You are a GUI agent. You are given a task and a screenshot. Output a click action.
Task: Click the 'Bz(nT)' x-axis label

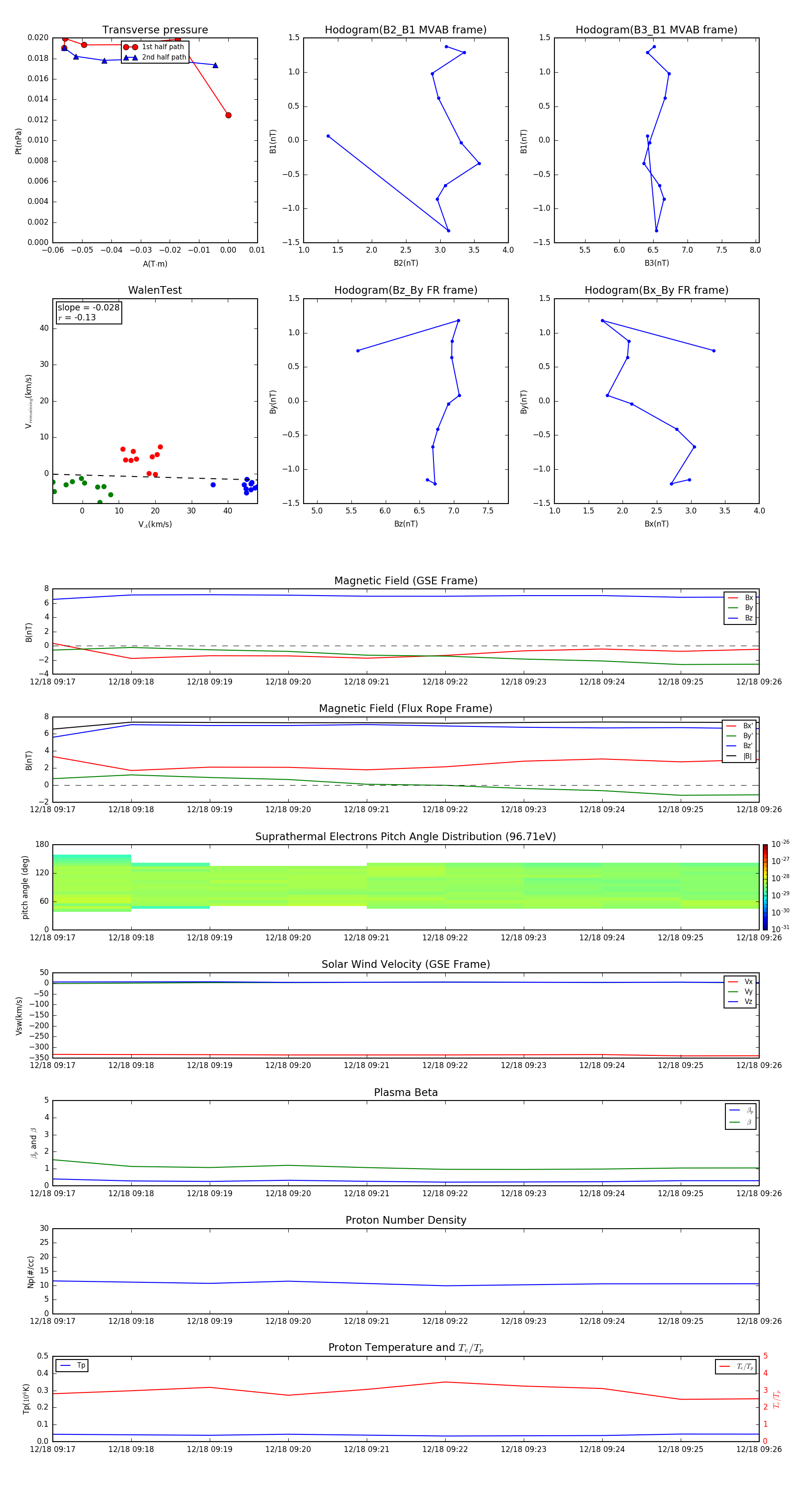(406, 524)
